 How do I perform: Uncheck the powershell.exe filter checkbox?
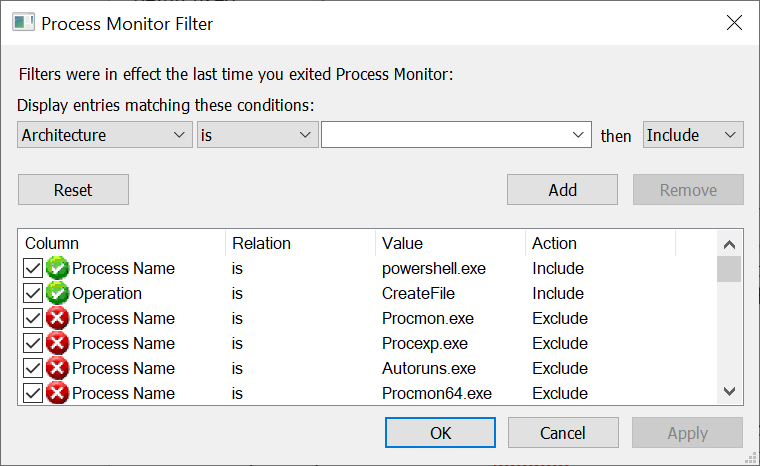[x=33, y=268]
